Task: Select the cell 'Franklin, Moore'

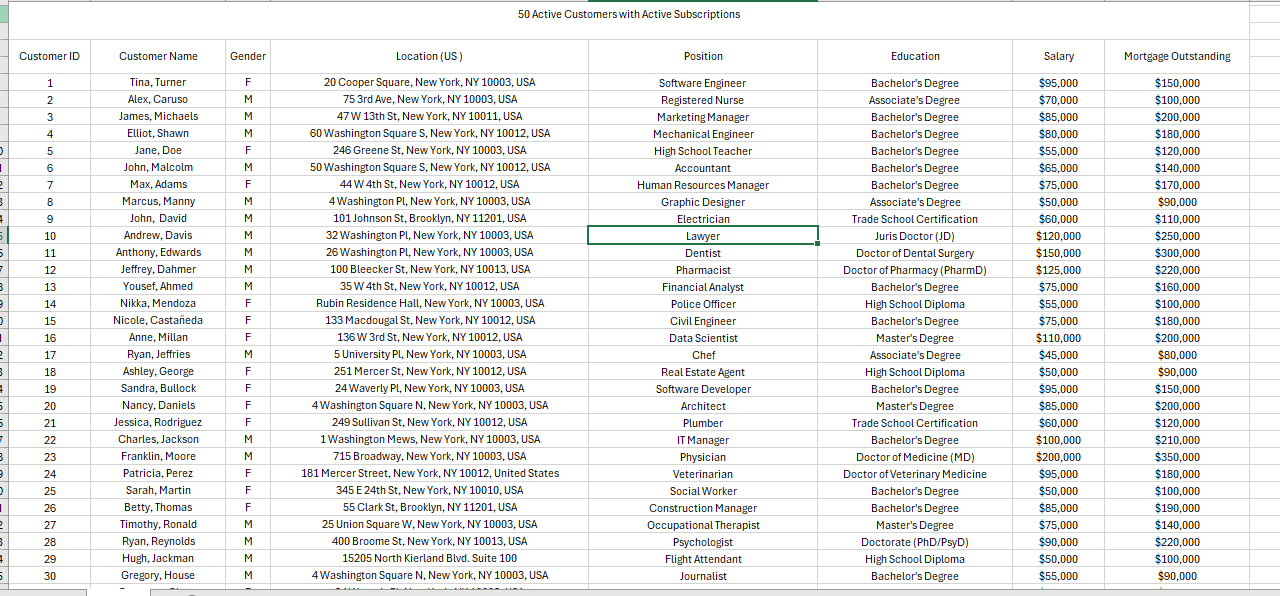Action: click(158, 456)
